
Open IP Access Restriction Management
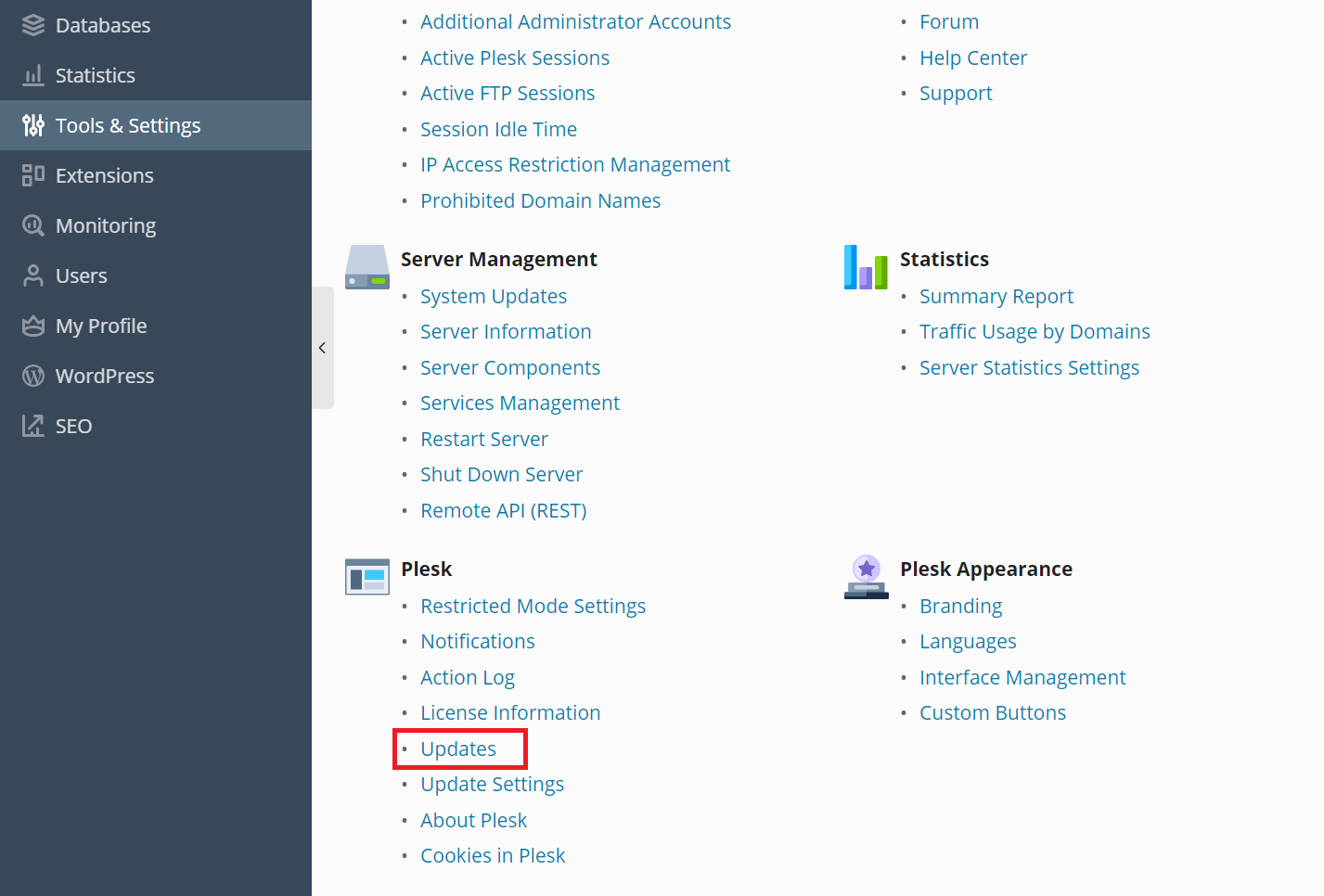click(x=575, y=164)
